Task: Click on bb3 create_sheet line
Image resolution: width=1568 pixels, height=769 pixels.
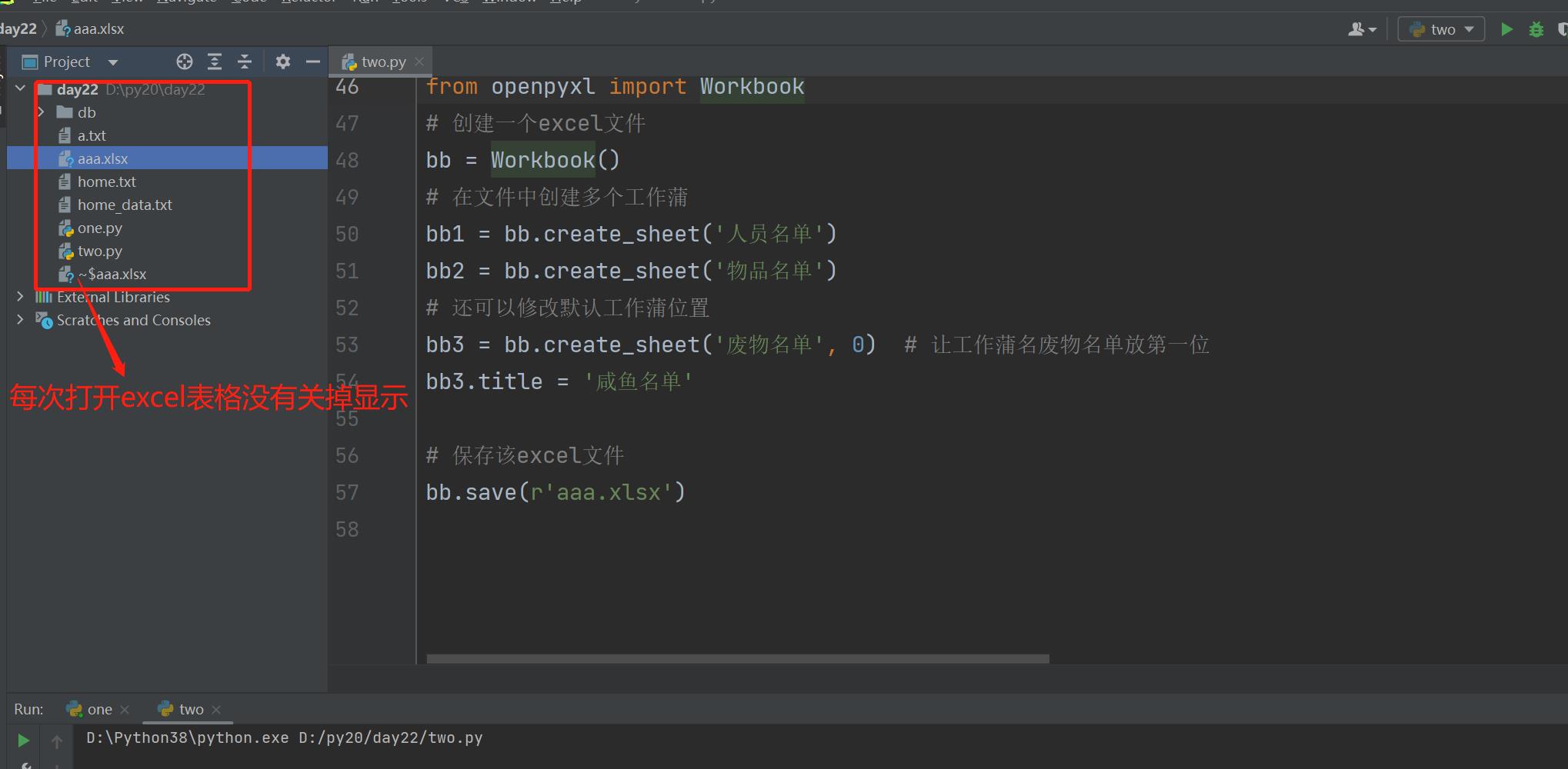Action: coord(651,345)
